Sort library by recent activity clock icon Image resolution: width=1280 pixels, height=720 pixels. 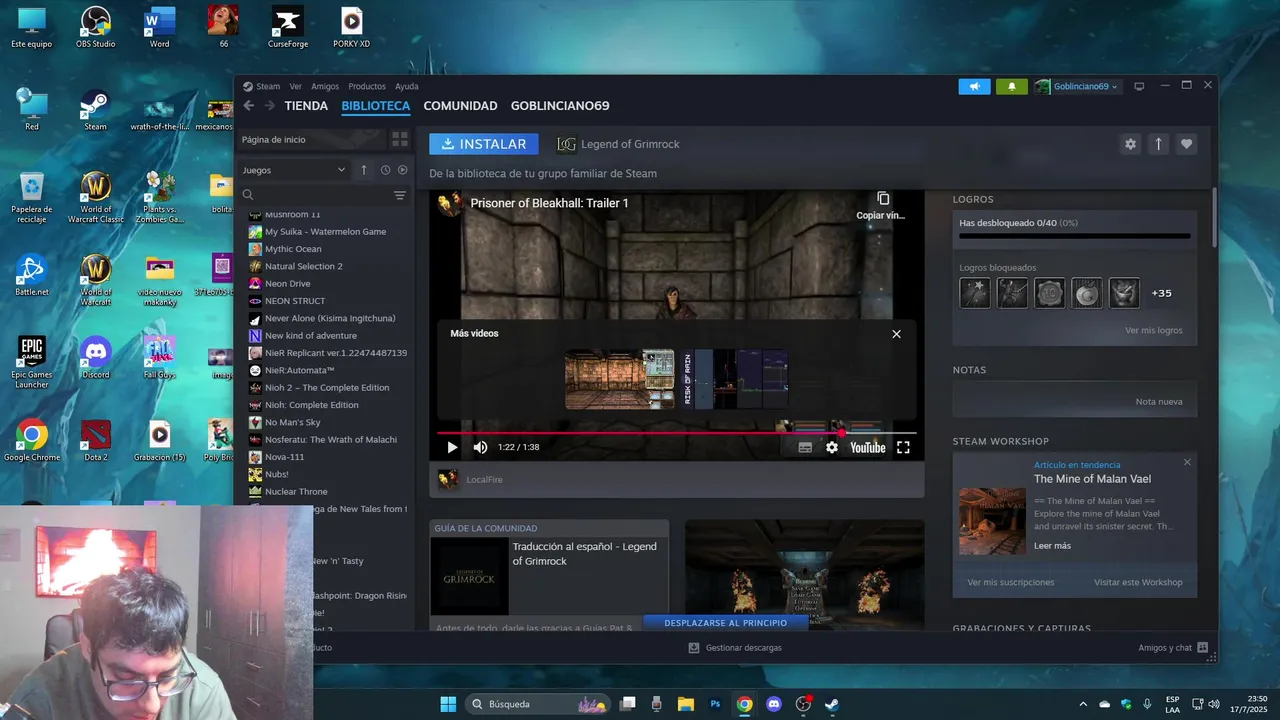(x=385, y=170)
